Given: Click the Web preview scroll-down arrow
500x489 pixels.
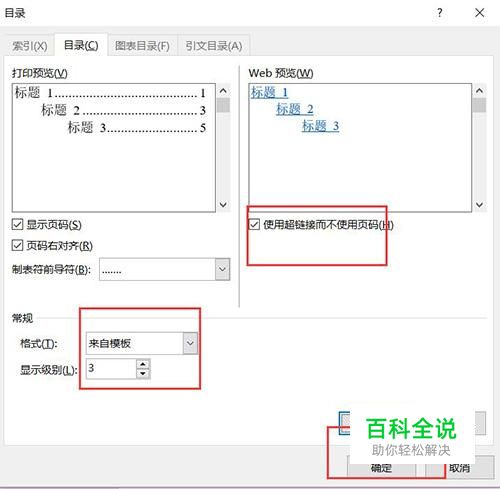Looking at the screenshot, I should [479, 205].
